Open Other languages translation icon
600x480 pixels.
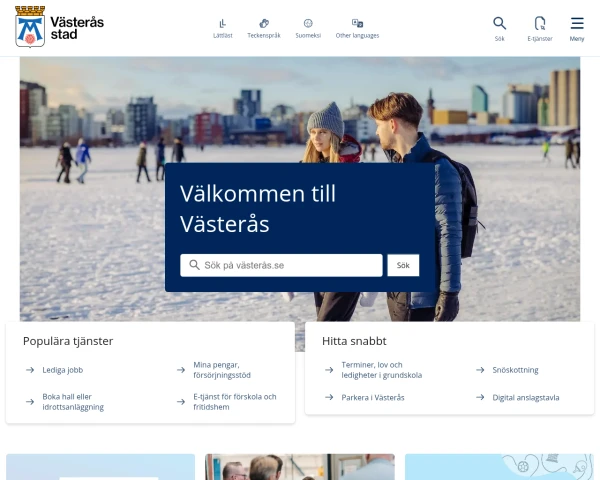(x=357, y=23)
